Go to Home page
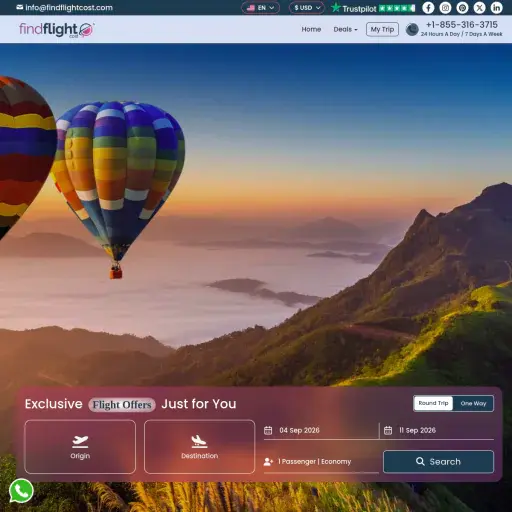 (311, 29)
